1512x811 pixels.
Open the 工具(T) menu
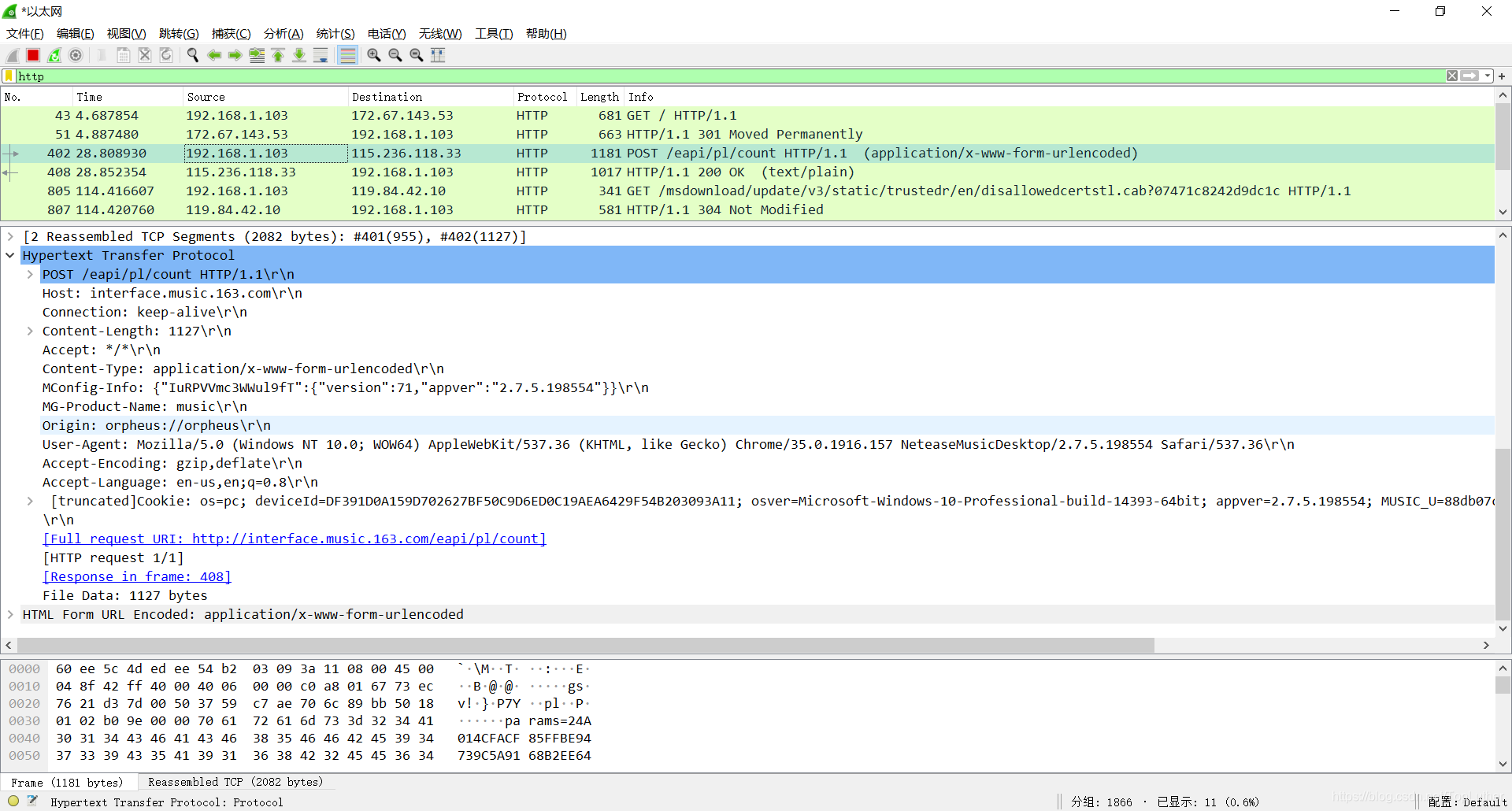click(494, 34)
